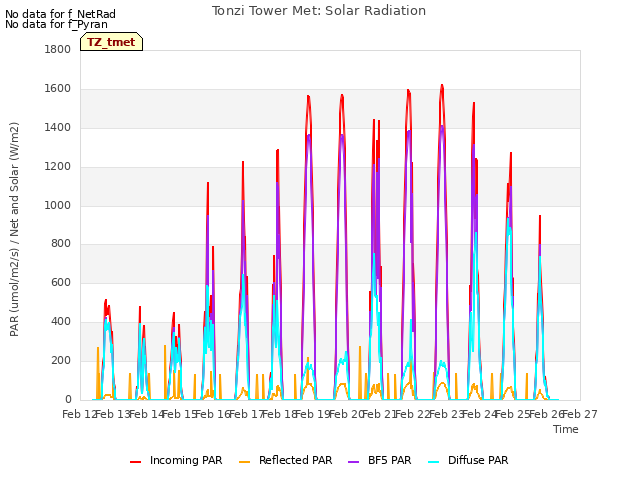Click the 'Time' x-axis title
Screen dimensions: 640x480
566,429
